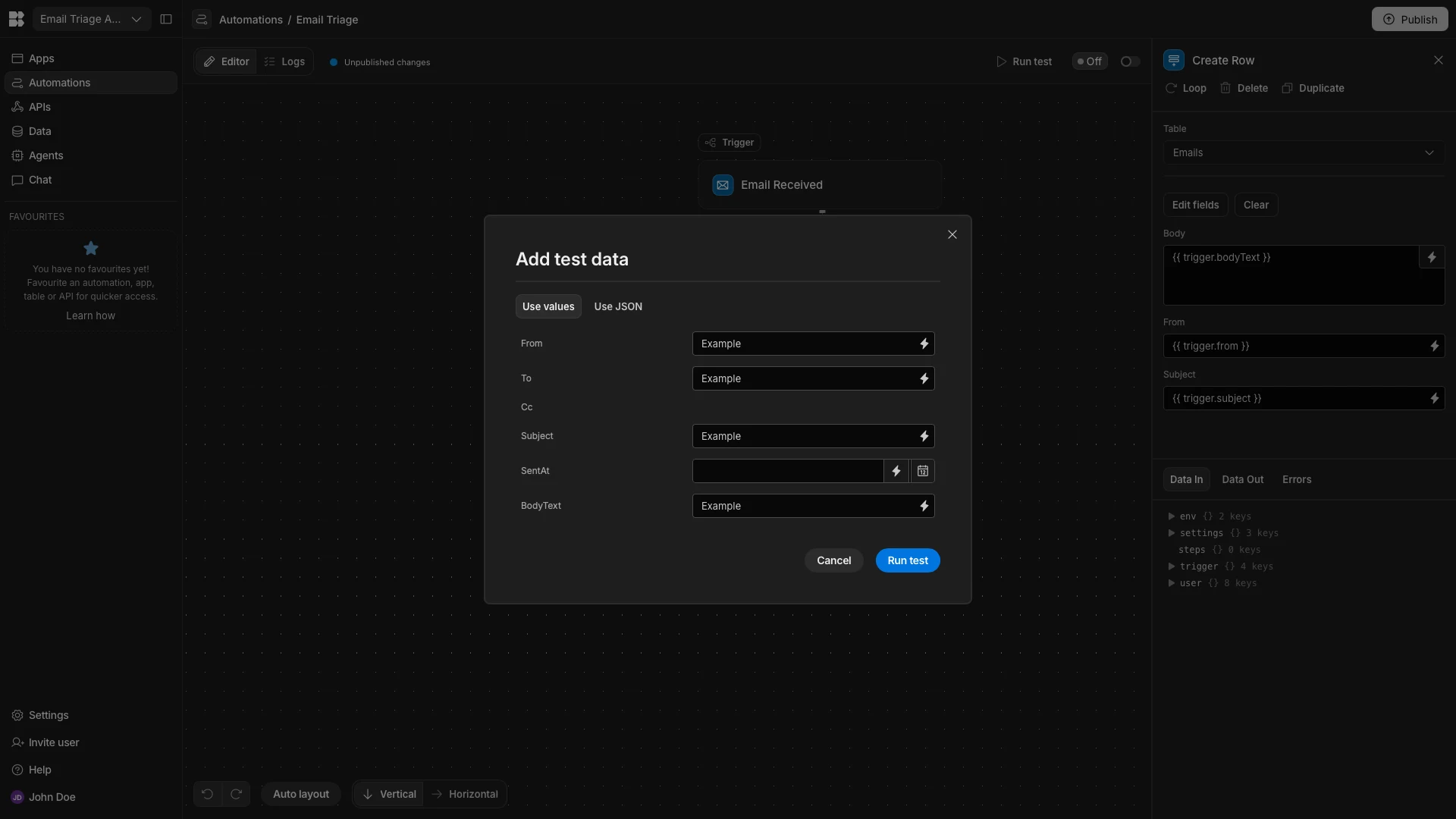The height and width of the screenshot is (819, 1456).
Task: Click the undo arrow icon
Action: pos(207,794)
